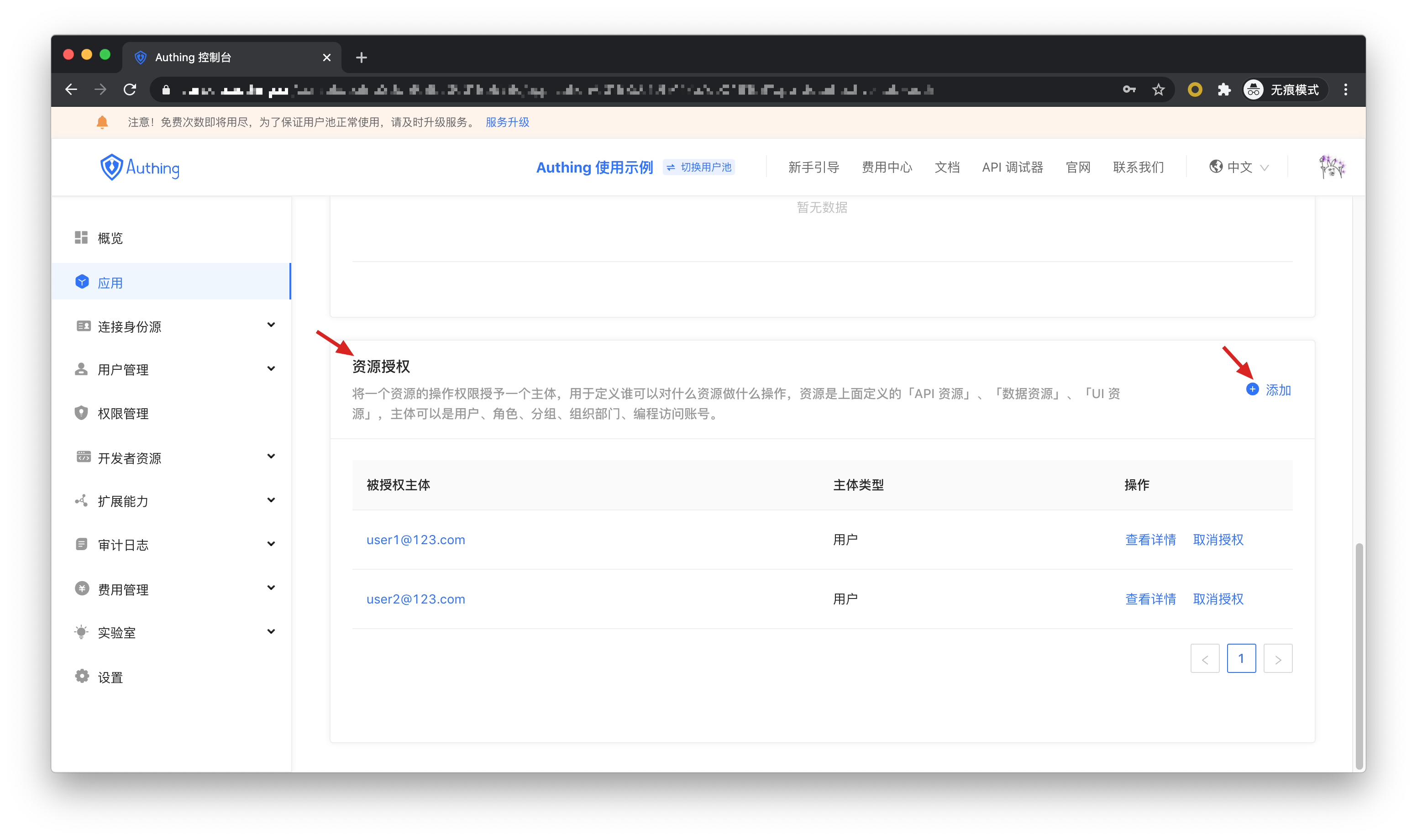The width and height of the screenshot is (1417, 840).
Task: Click the Authing shield logo
Action: tap(111, 167)
